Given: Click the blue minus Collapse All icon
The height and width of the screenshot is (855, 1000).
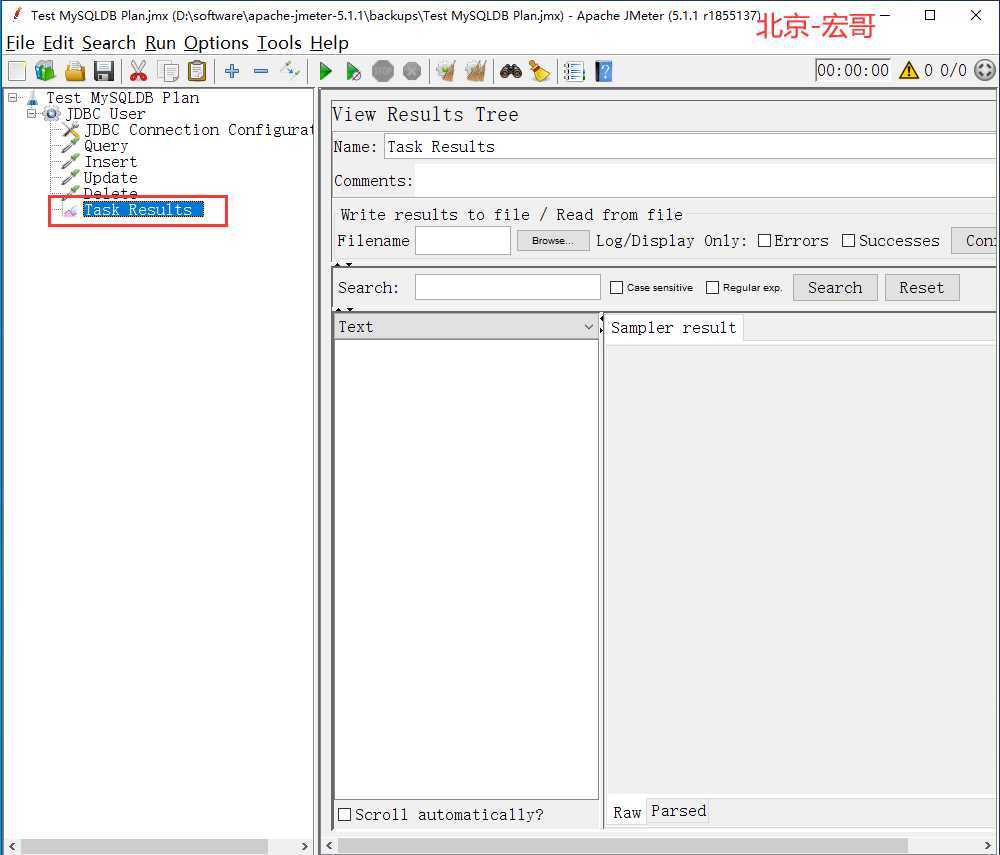Looking at the screenshot, I should pos(261,71).
